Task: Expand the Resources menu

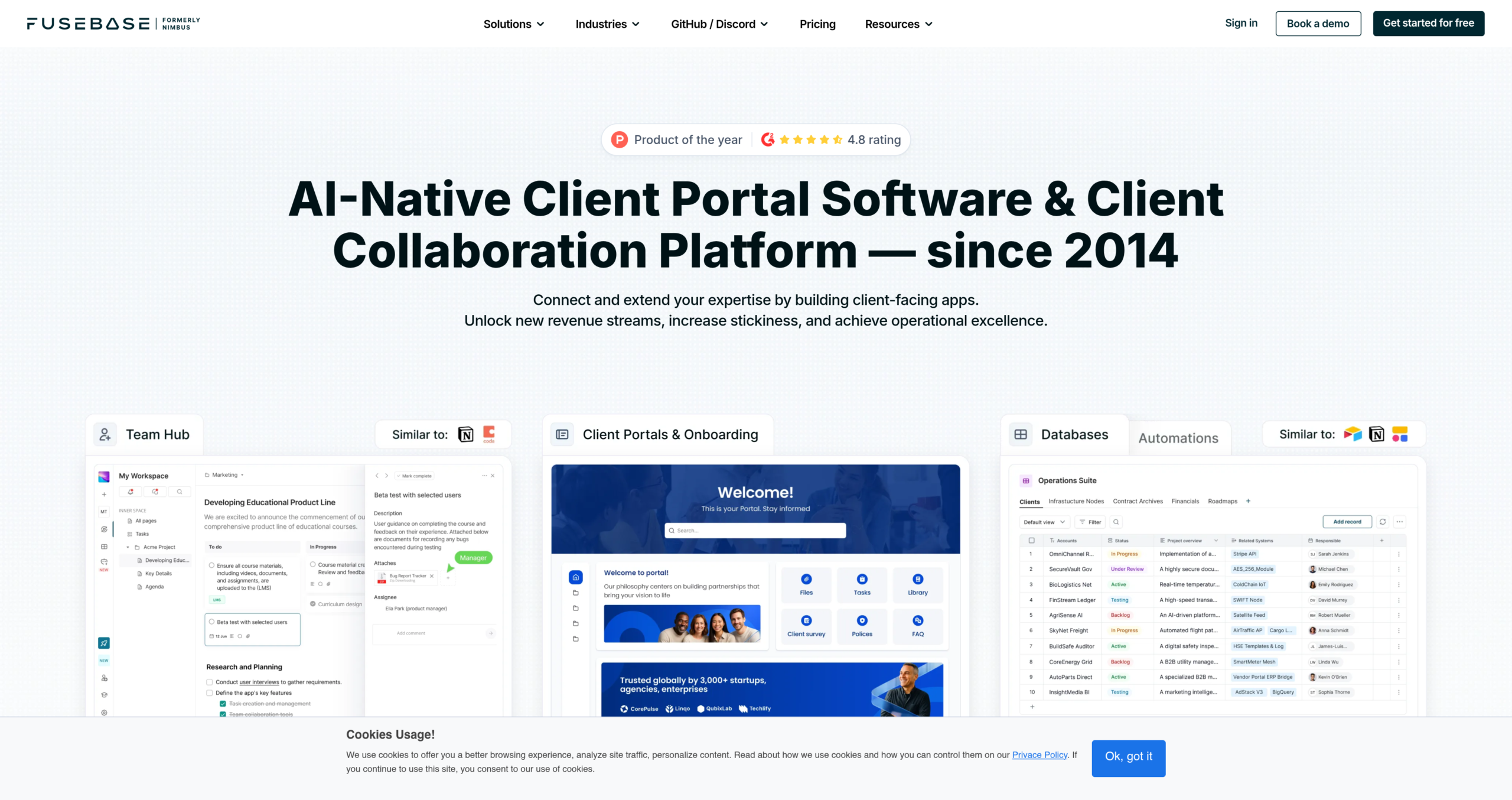Action: pyautogui.click(x=899, y=24)
